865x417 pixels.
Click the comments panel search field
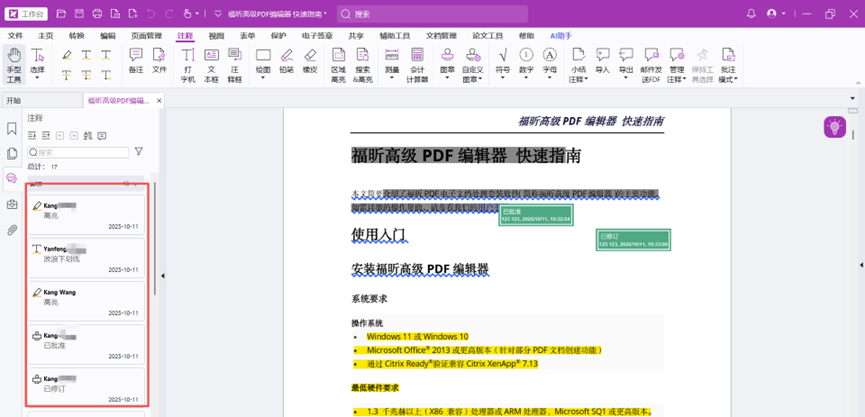coord(80,152)
